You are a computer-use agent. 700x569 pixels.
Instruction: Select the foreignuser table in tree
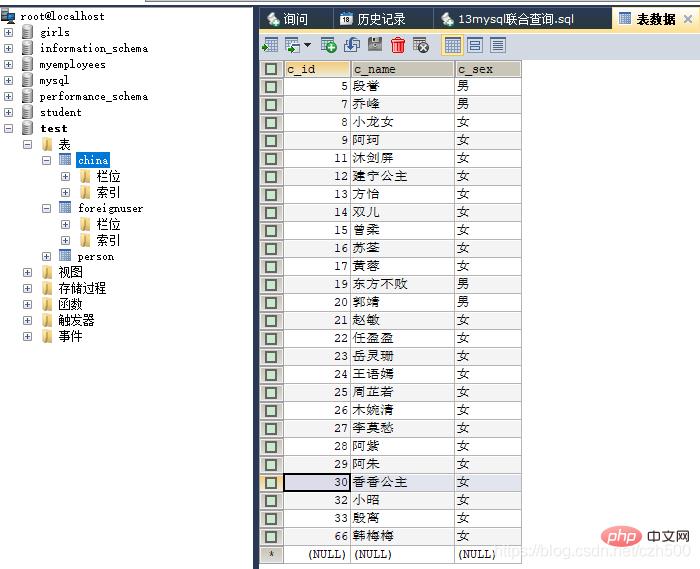tap(110, 208)
